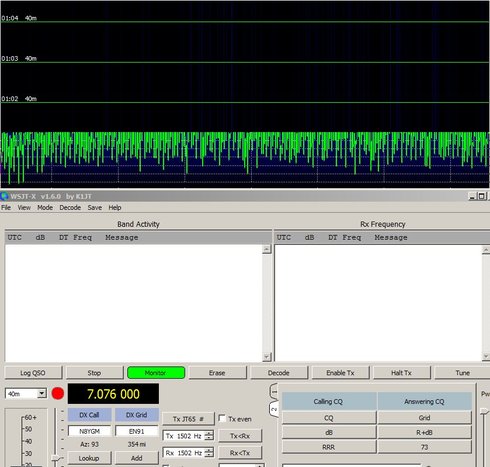Screen dimensions: 490x467
Task: Click the Tx<Rx button
Action: point(240,436)
